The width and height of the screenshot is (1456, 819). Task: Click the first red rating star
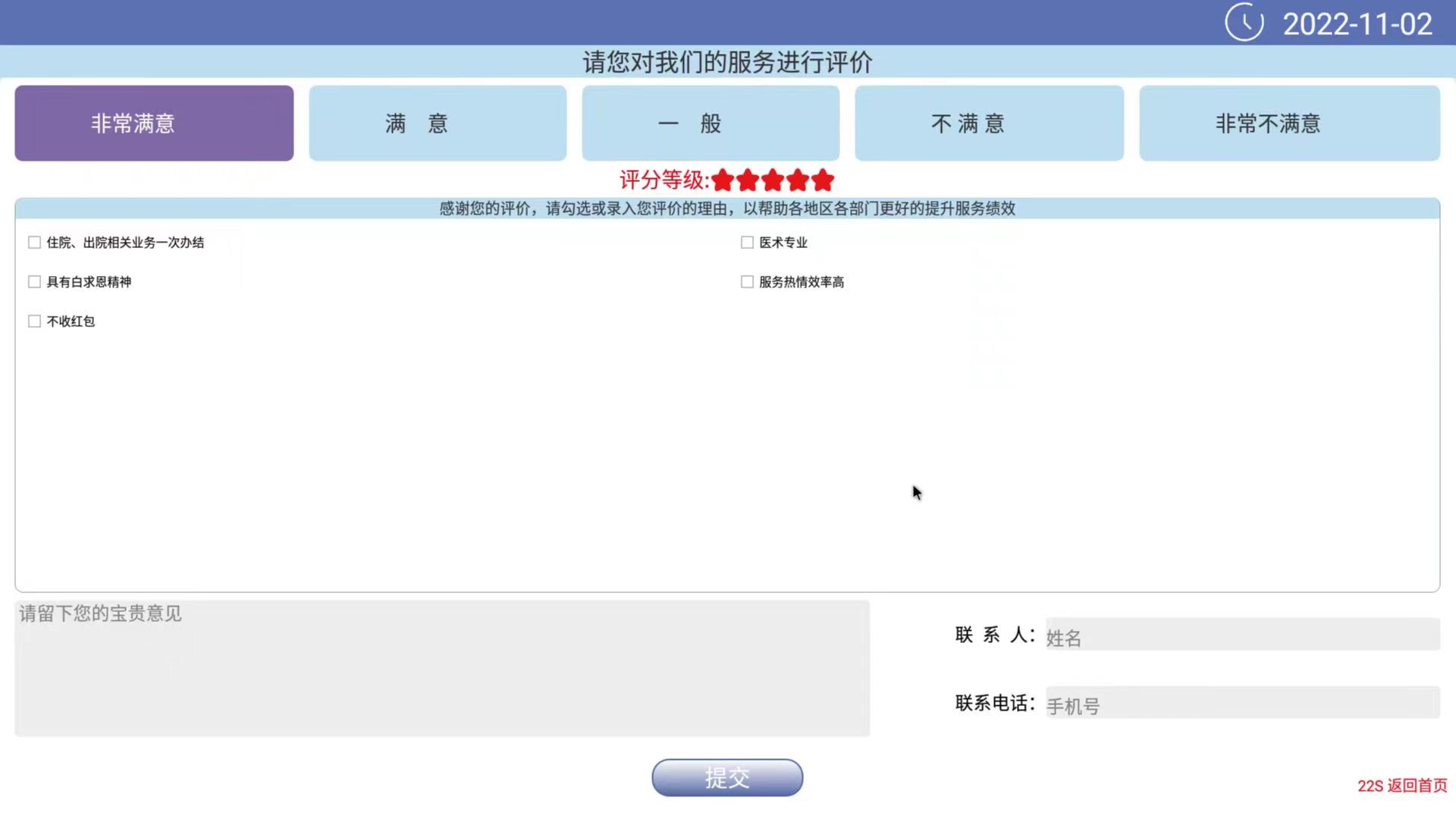[x=723, y=180]
